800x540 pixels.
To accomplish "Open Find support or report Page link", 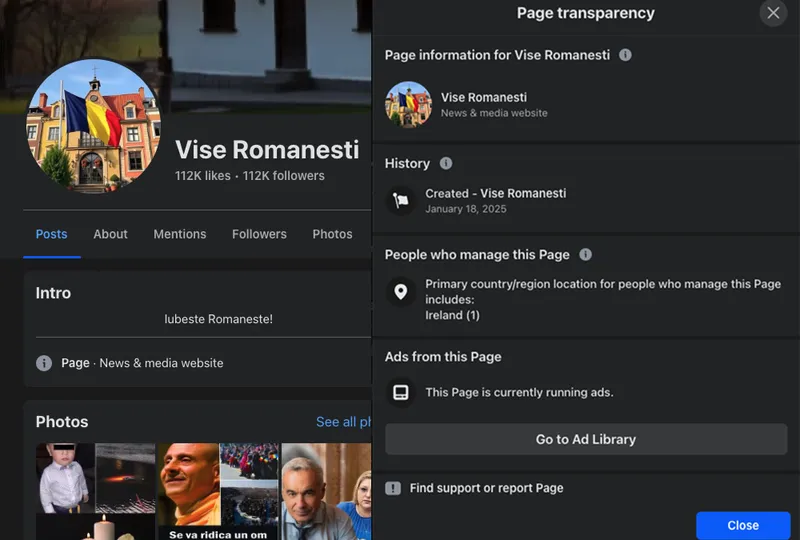I will [486, 488].
